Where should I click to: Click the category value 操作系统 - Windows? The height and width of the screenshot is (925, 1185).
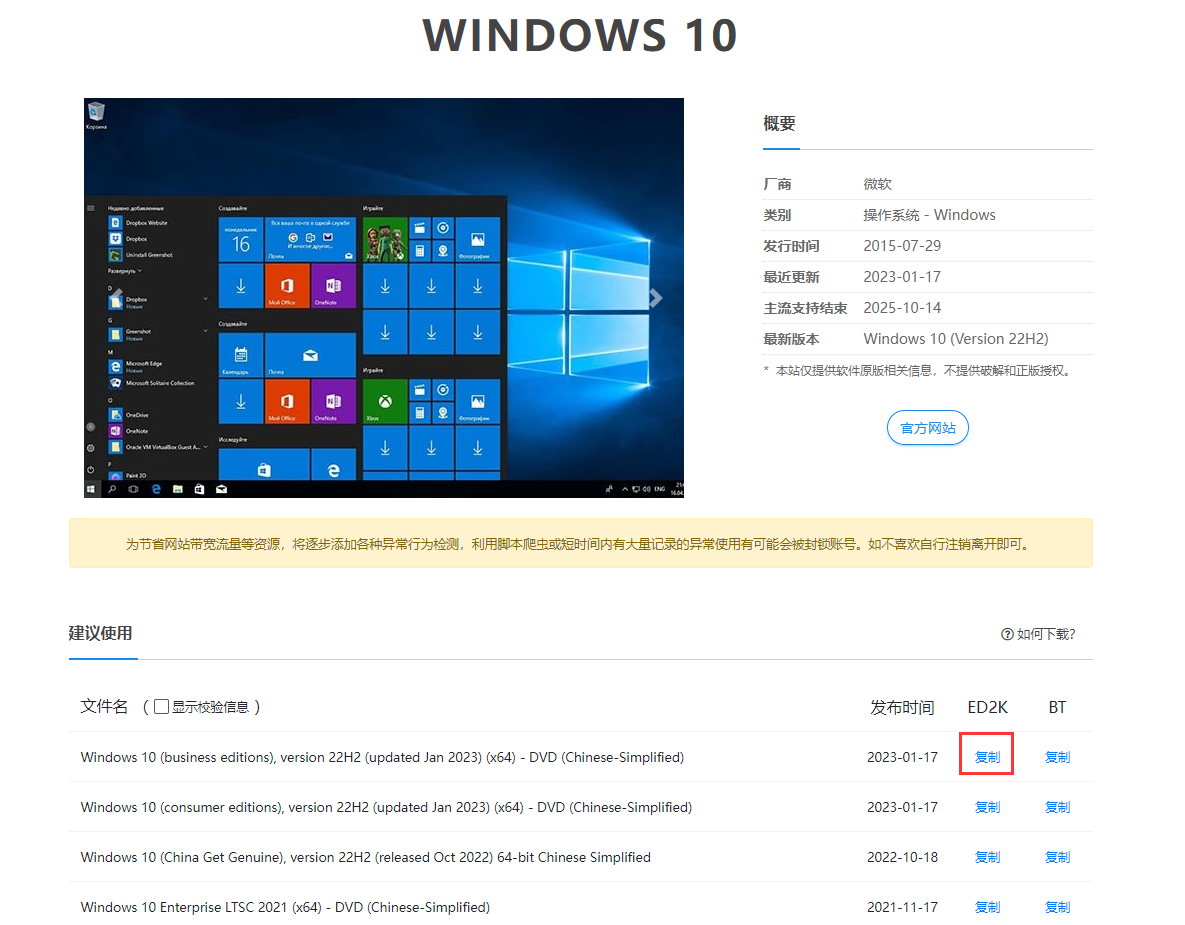pos(929,215)
